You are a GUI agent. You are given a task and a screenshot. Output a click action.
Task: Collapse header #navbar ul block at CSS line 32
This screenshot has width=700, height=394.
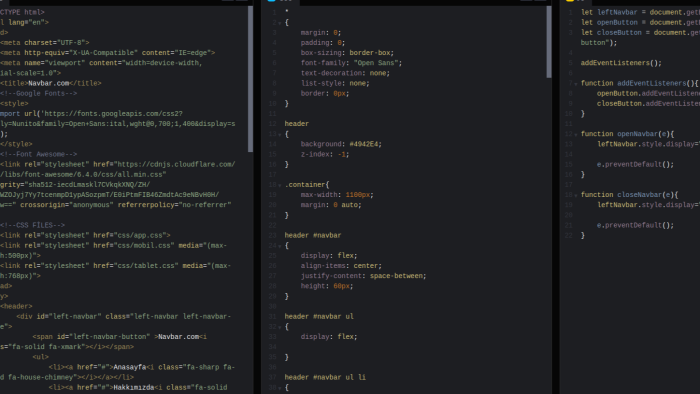280,327
